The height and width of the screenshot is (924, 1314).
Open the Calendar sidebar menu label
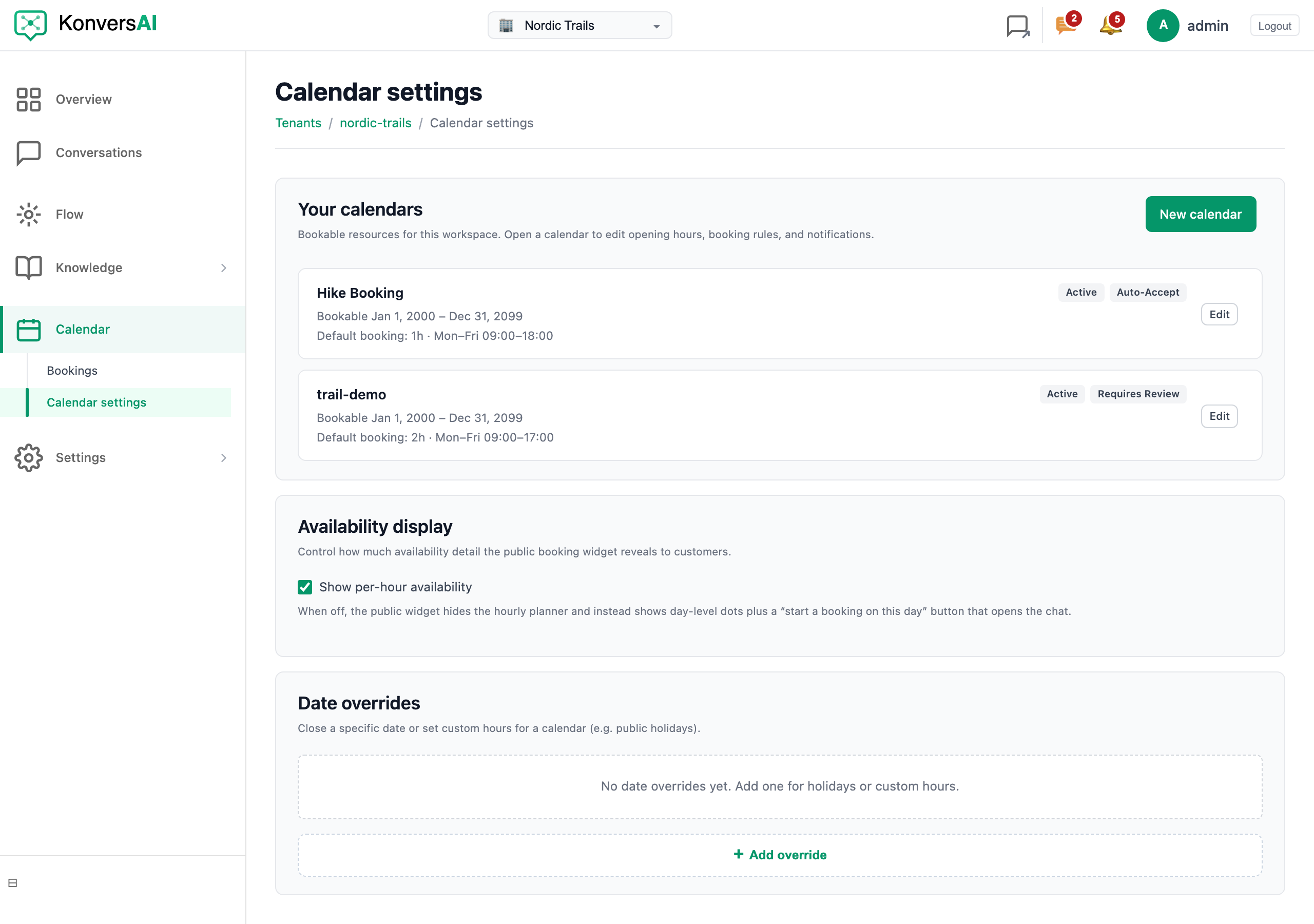click(x=83, y=329)
